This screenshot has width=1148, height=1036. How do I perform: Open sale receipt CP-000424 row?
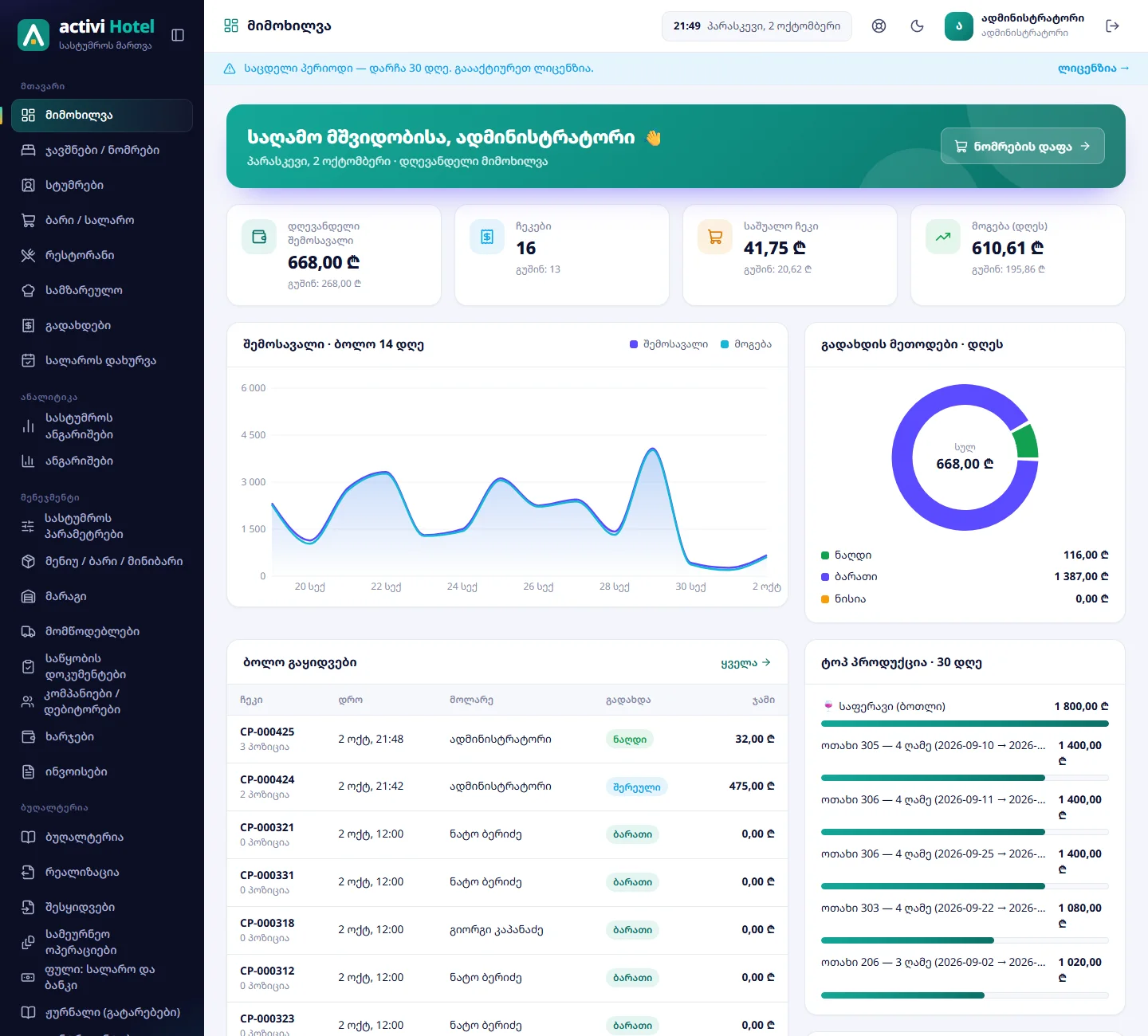(507, 787)
